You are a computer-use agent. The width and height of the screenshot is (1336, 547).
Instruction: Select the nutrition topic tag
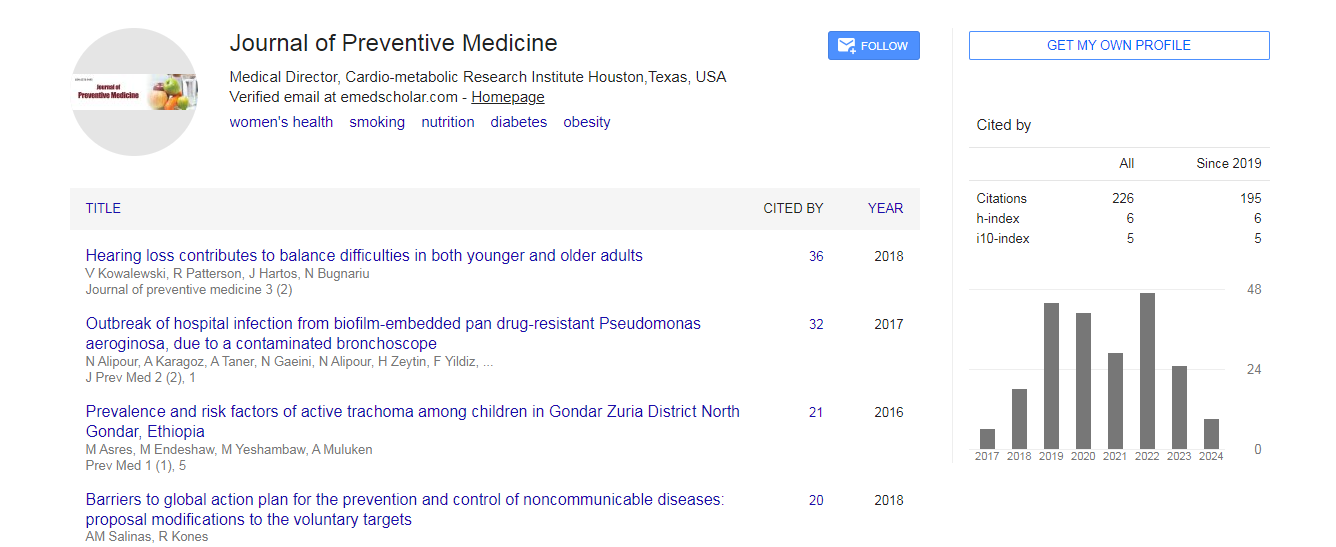tap(447, 122)
